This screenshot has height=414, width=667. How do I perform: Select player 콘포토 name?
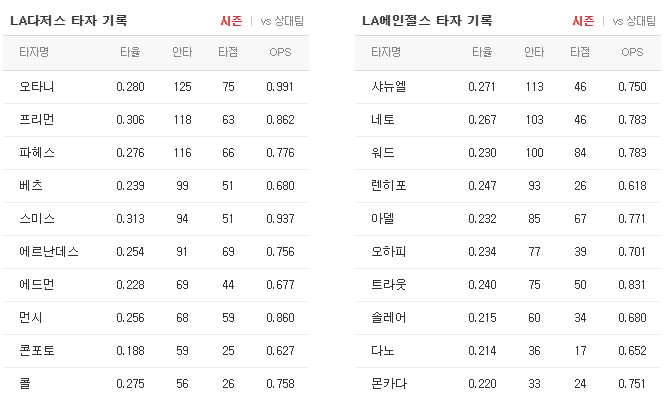pyautogui.click(x=37, y=351)
